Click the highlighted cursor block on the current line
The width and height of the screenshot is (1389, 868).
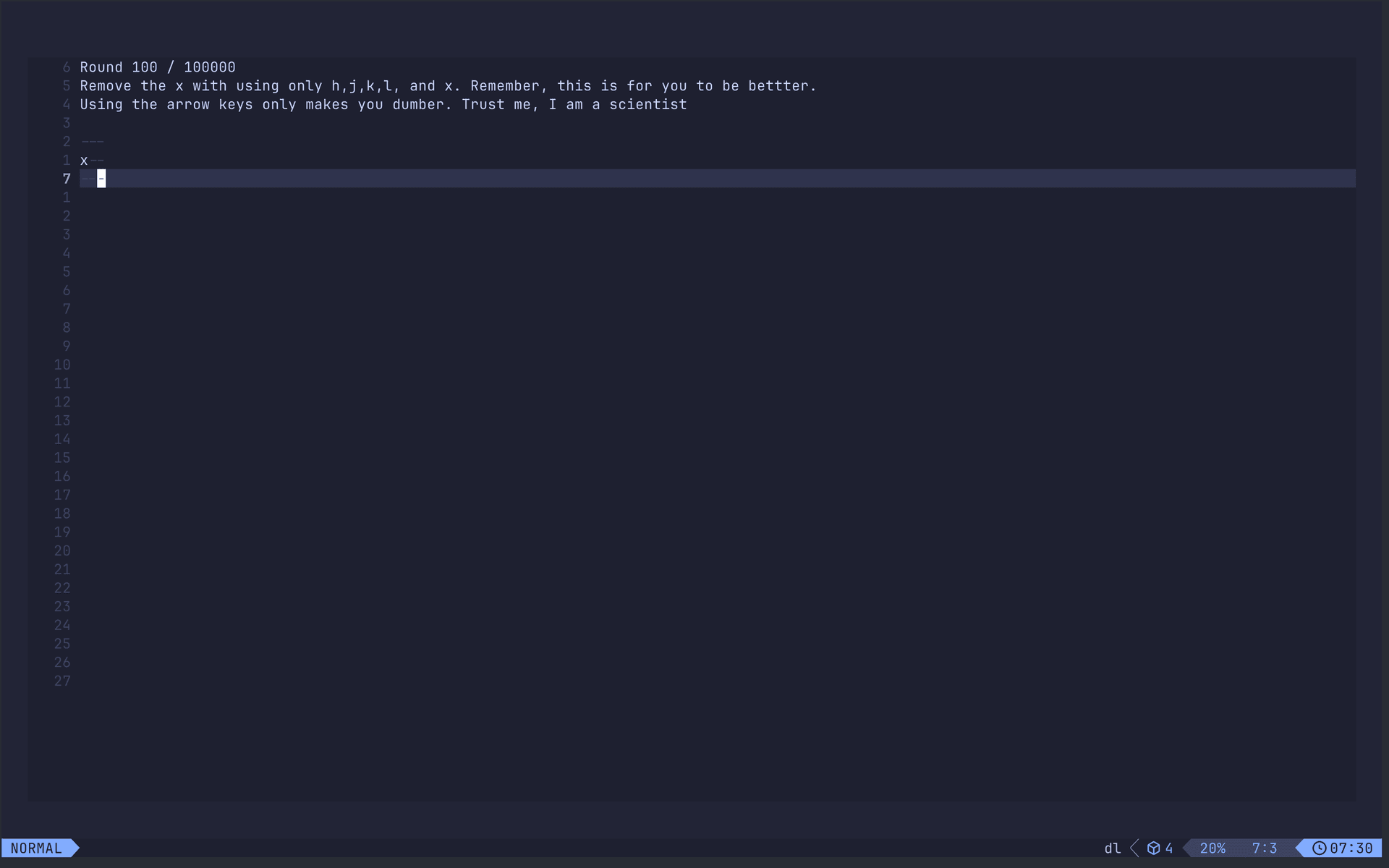101,179
